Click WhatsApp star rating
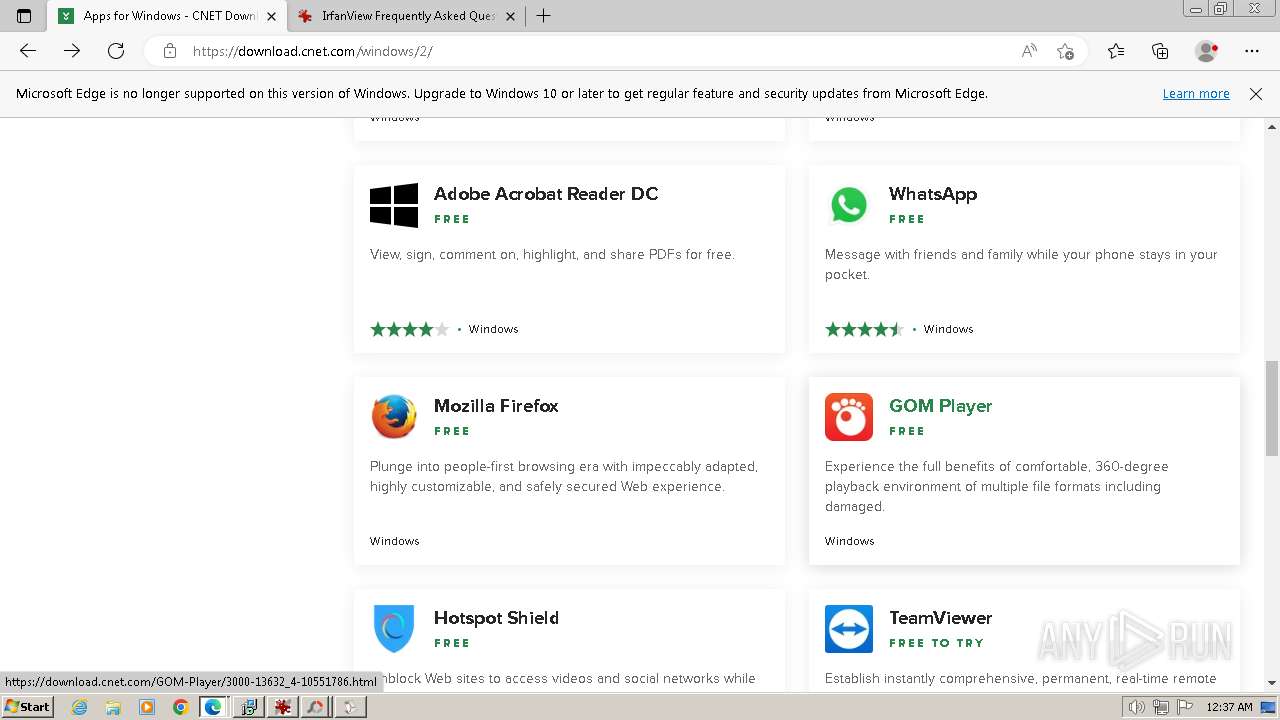 (864, 329)
